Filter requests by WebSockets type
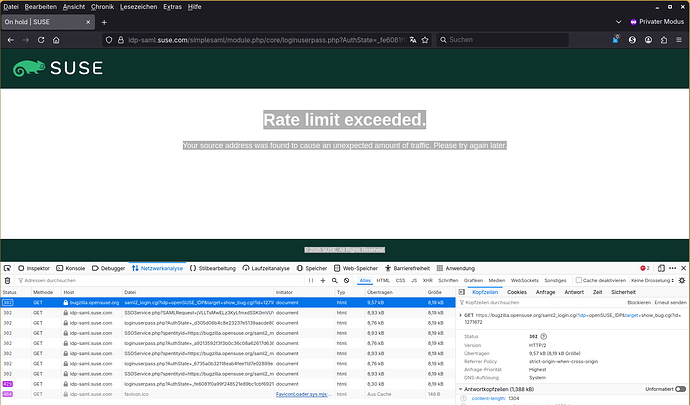Viewport: 690px width, 405px height. (525, 280)
